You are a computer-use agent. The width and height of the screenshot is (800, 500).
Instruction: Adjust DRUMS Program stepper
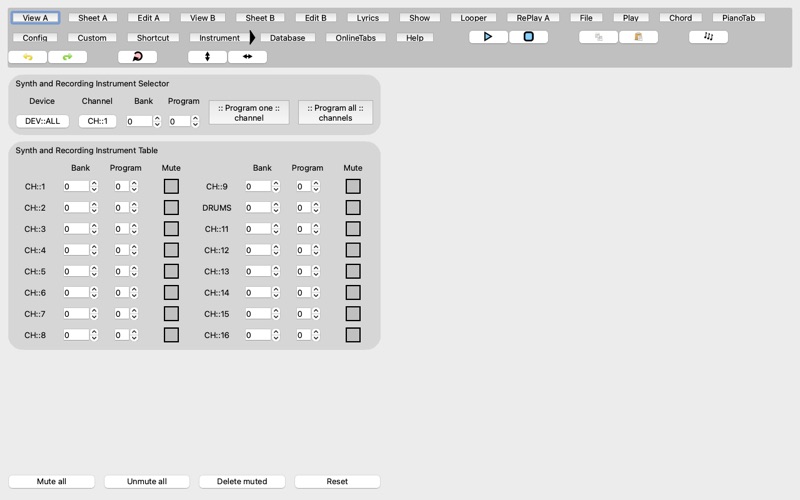point(316,208)
